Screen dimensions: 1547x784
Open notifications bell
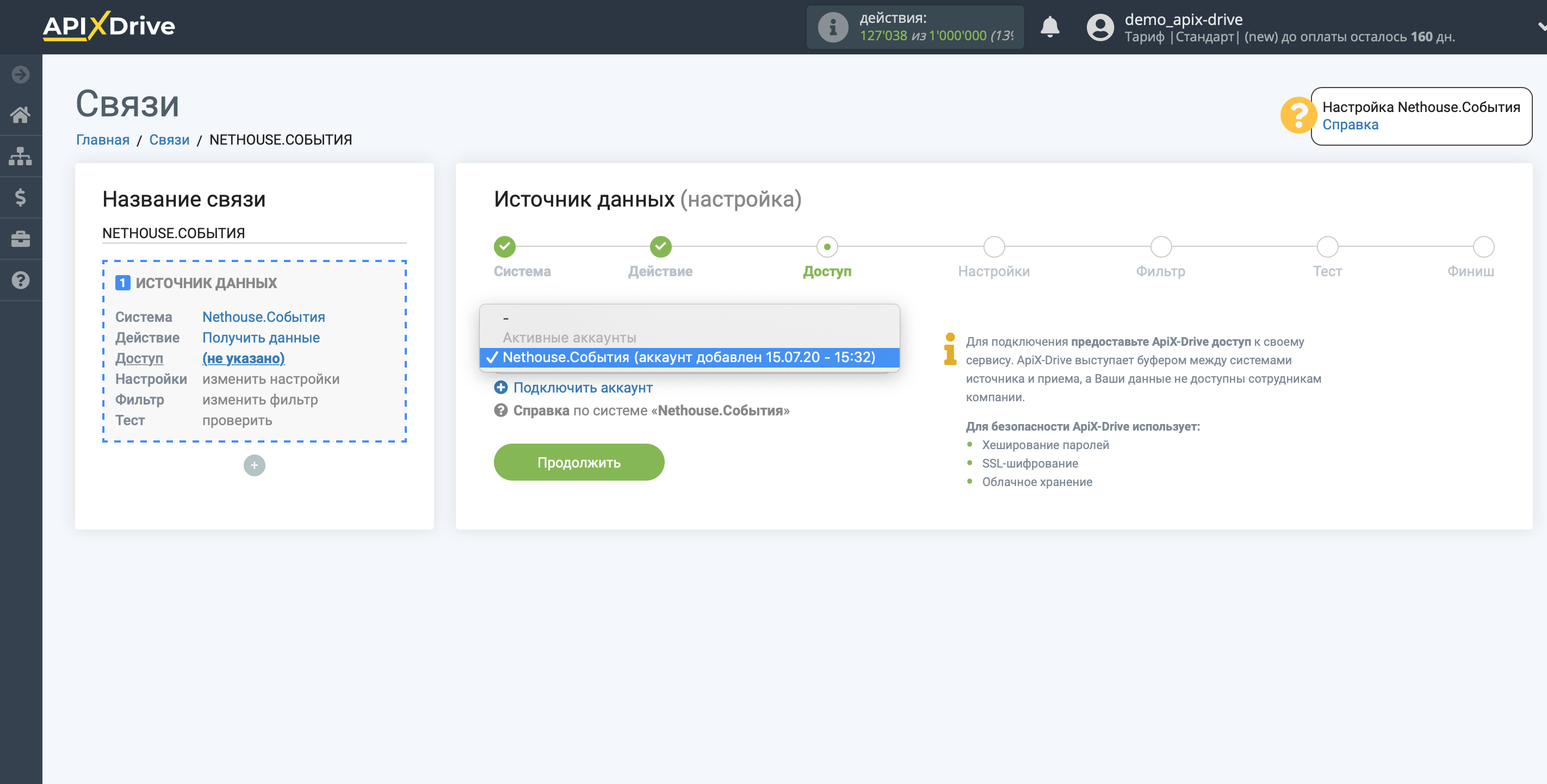point(1050,27)
